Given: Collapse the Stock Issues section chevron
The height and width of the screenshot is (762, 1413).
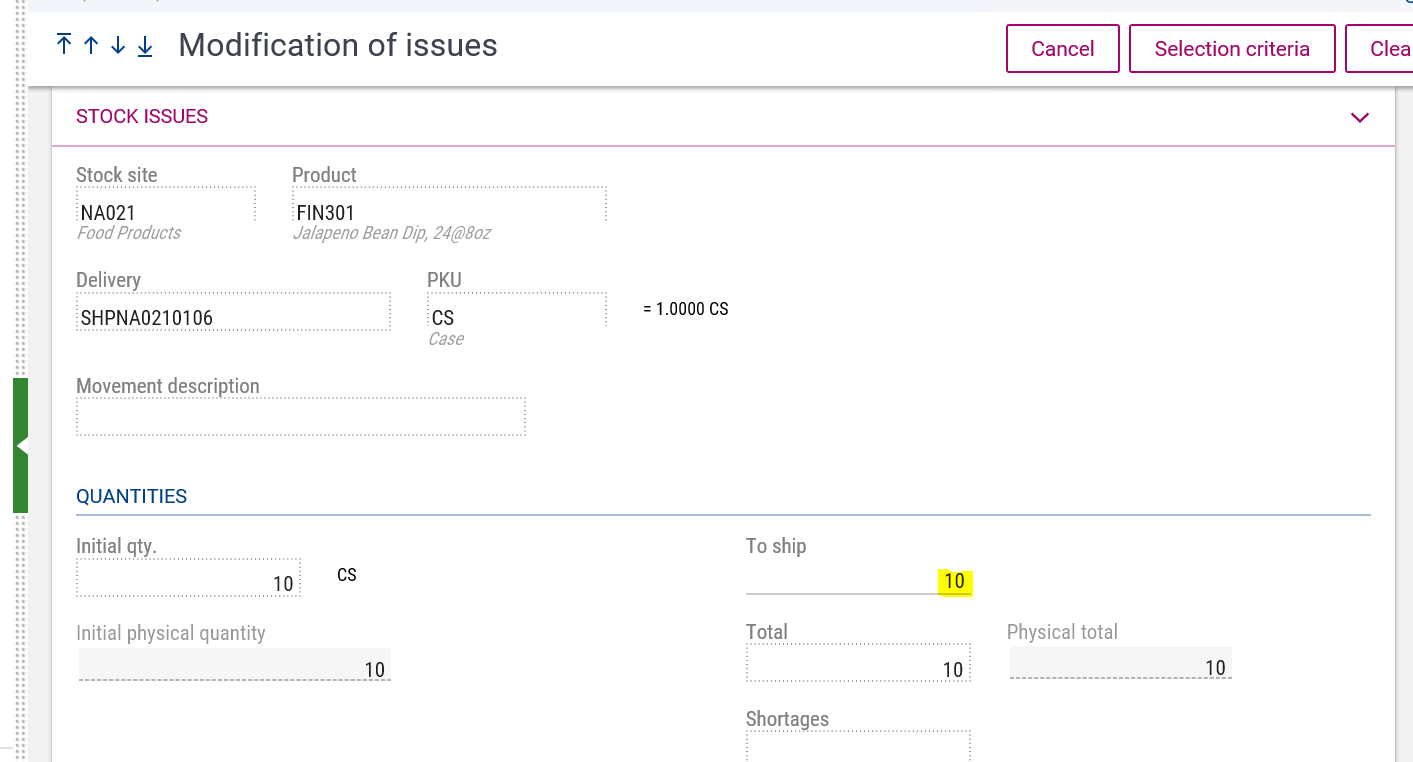Looking at the screenshot, I should (x=1359, y=117).
